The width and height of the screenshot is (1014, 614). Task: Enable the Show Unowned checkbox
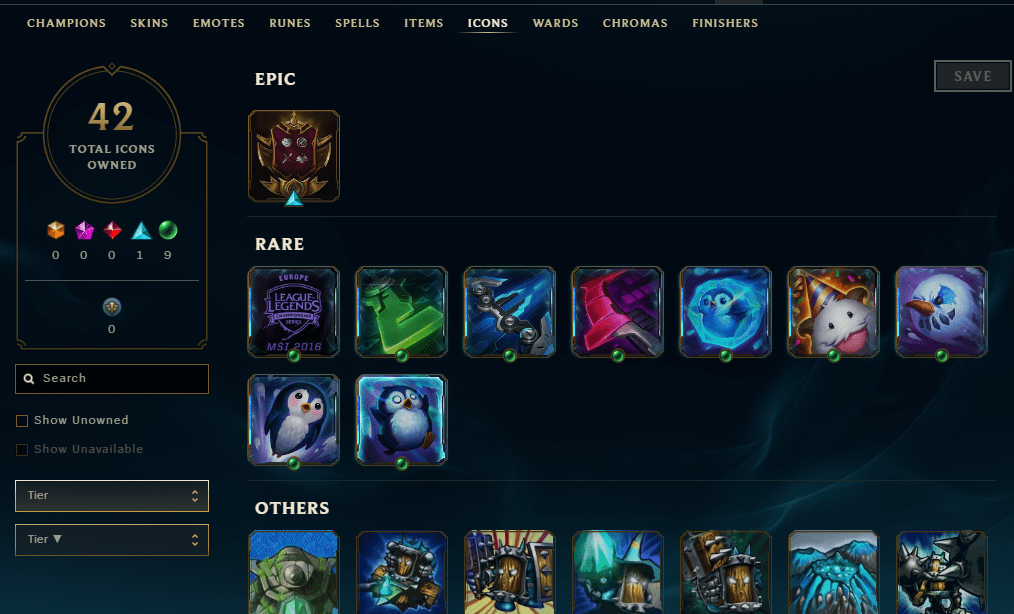(22, 421)
